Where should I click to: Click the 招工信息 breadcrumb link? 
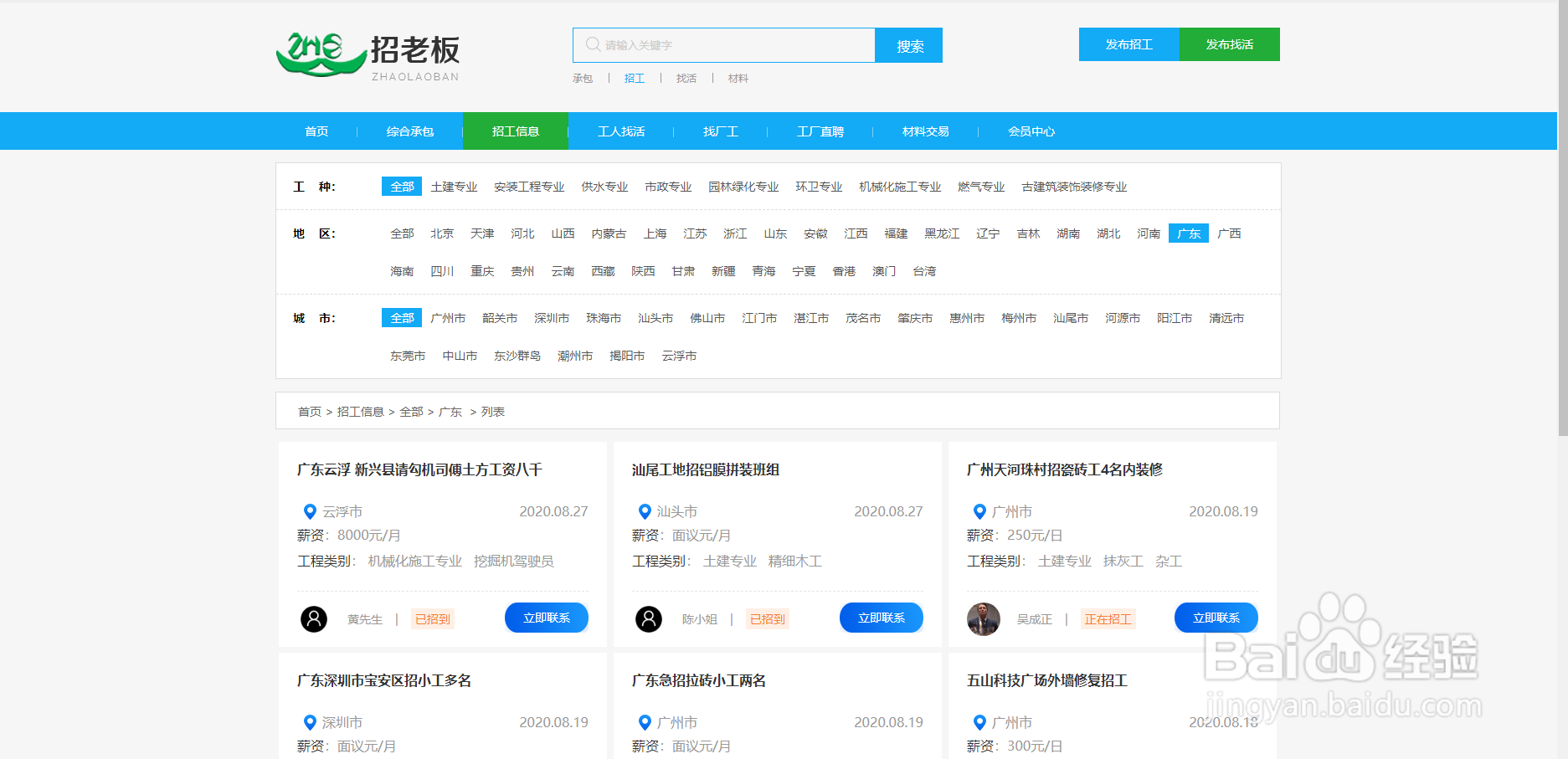click(x=360, y=412)
